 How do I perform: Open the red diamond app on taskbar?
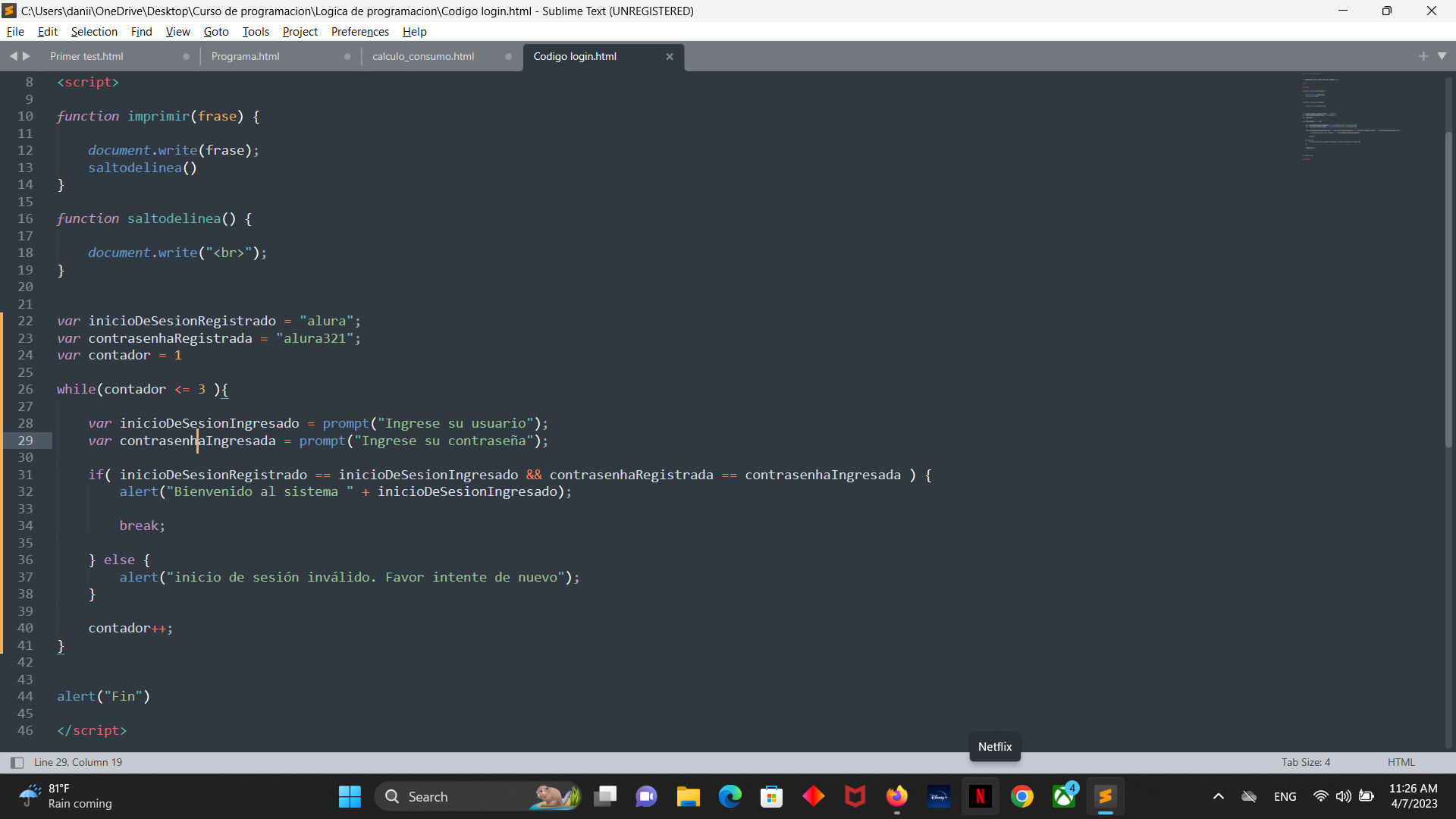[814, 796]
